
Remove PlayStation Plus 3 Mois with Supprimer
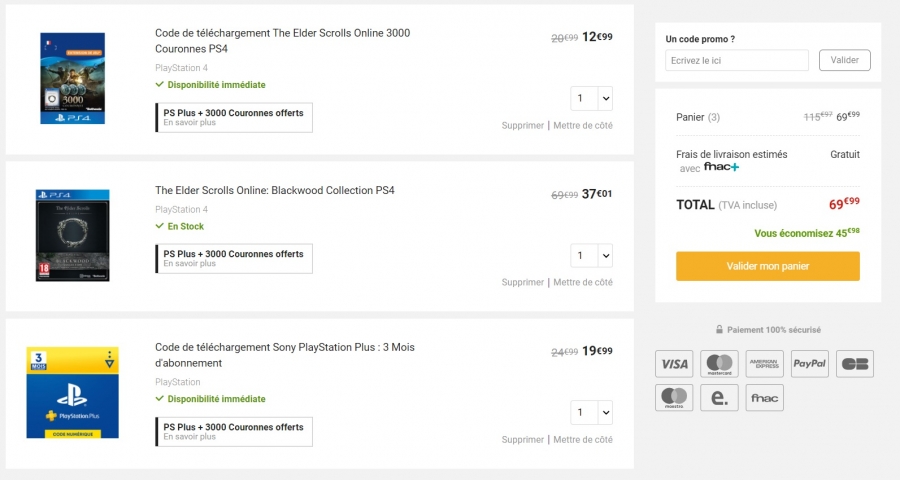(522, 439)
